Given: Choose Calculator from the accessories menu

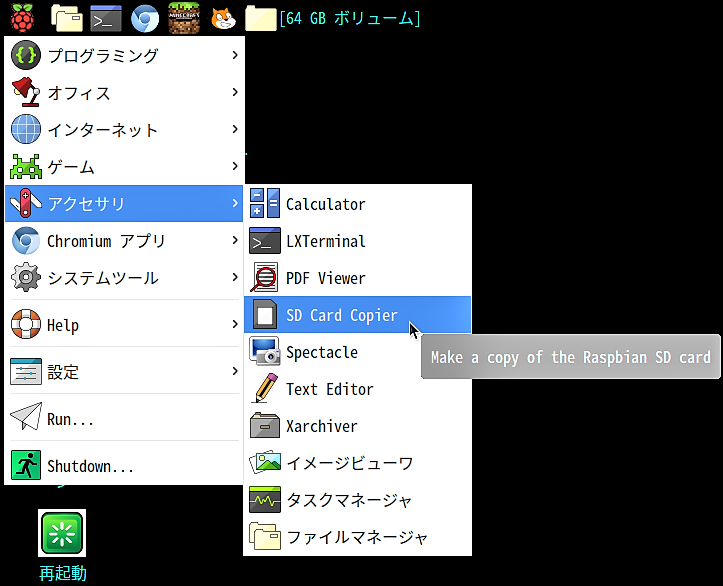Looking at the screenshot, I should [357, 203].
